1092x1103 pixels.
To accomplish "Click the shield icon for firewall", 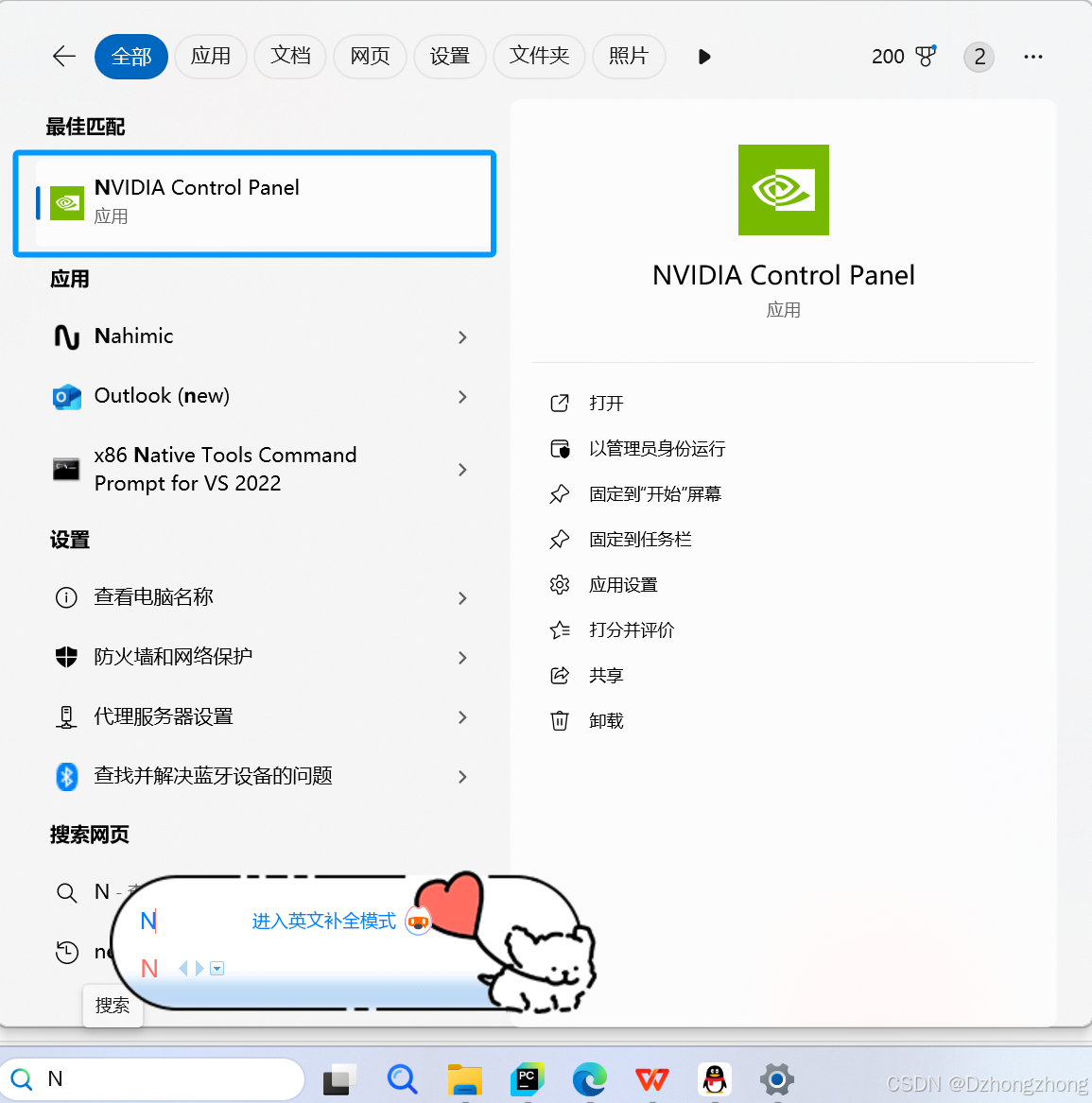I will pyautogui.click(x=66, y=657).
